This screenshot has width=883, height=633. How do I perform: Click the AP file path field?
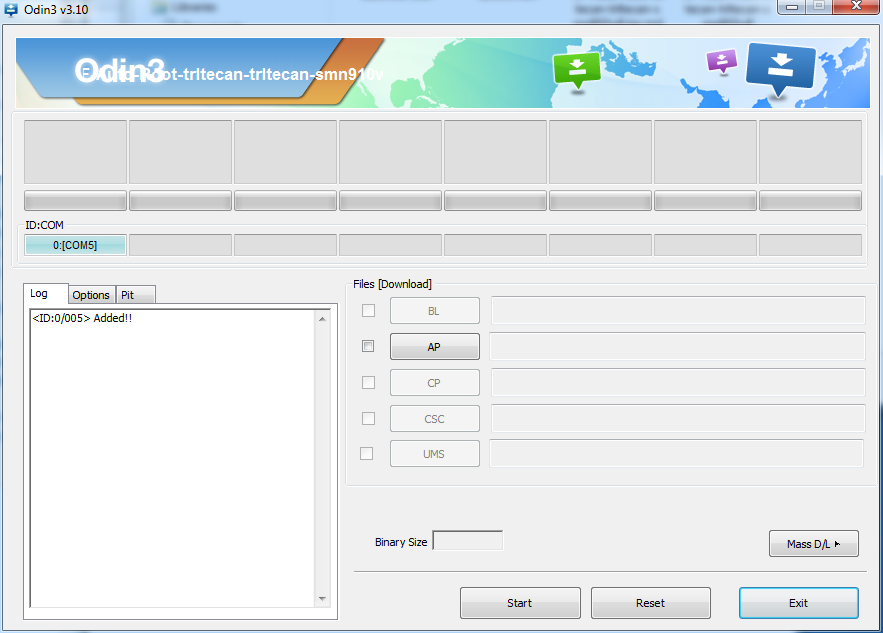[x=677, y=346]
